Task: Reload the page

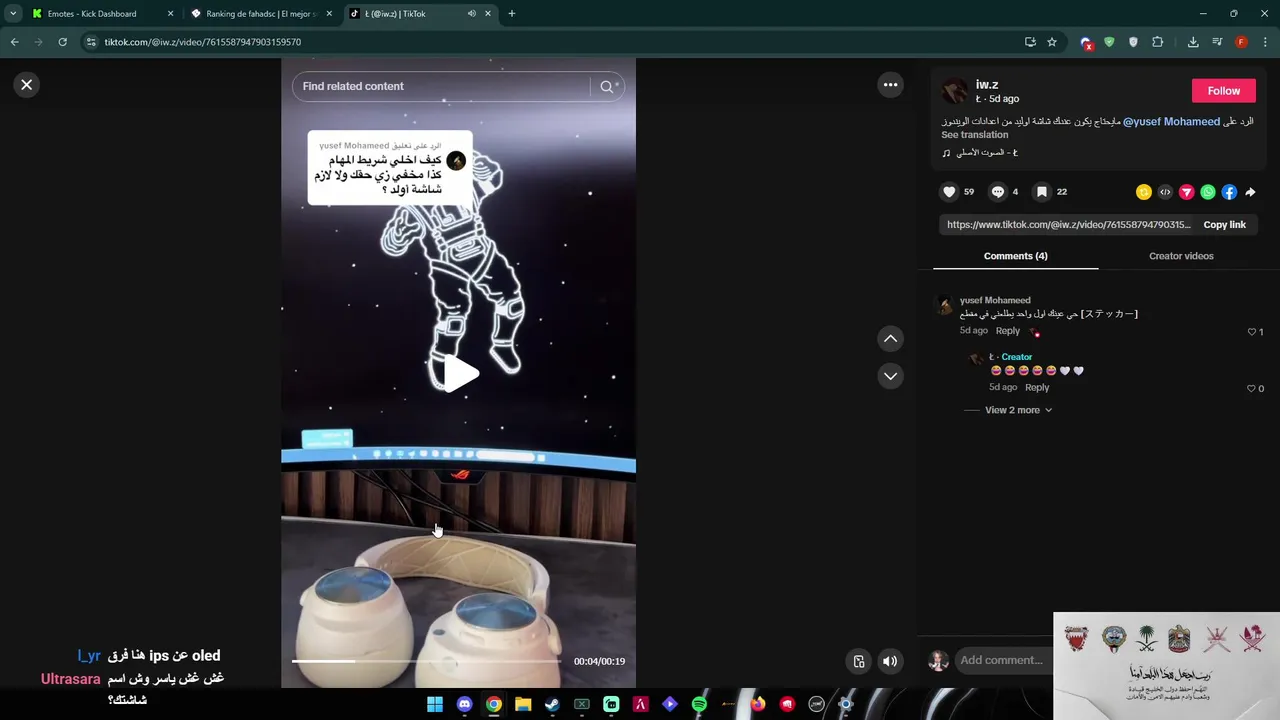Action: [62, 42]
